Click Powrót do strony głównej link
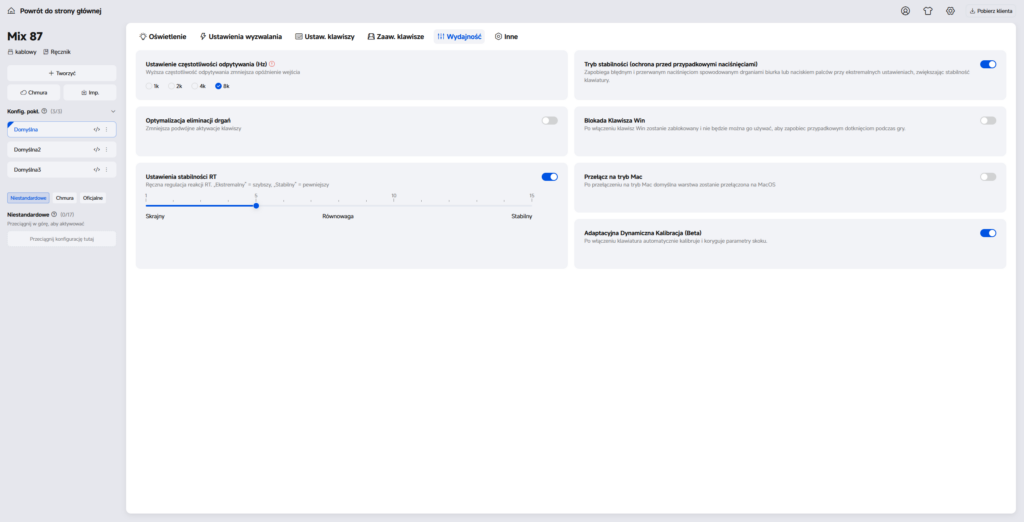This screenshot has height=522, width=1024. (61, 11)
